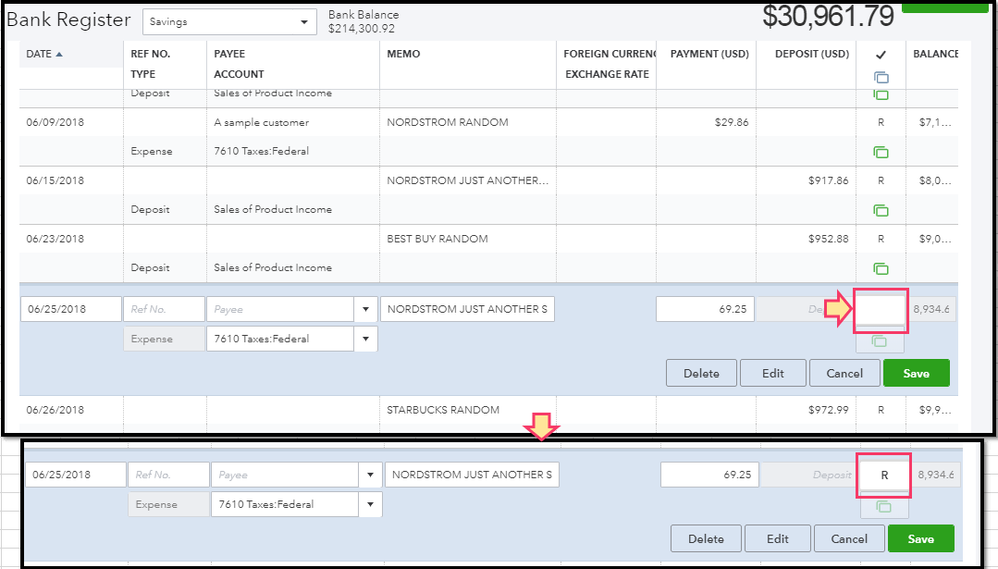Viewport: 998px width, 569px height.
Task: Click the Bank Balance $214,300.92 text
Action: coord(363,22)
